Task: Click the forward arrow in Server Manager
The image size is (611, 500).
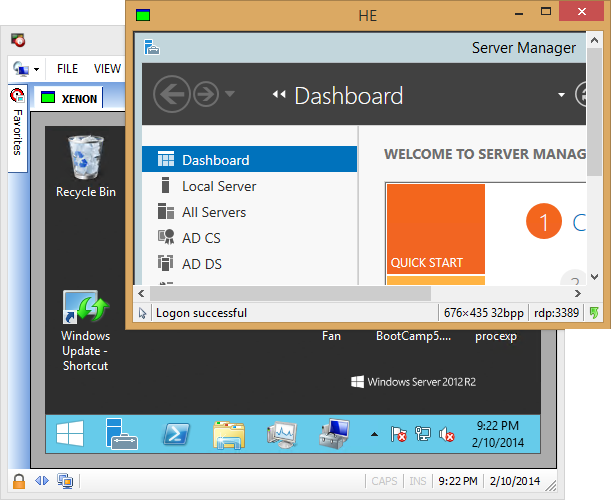Action: point(206,94)
